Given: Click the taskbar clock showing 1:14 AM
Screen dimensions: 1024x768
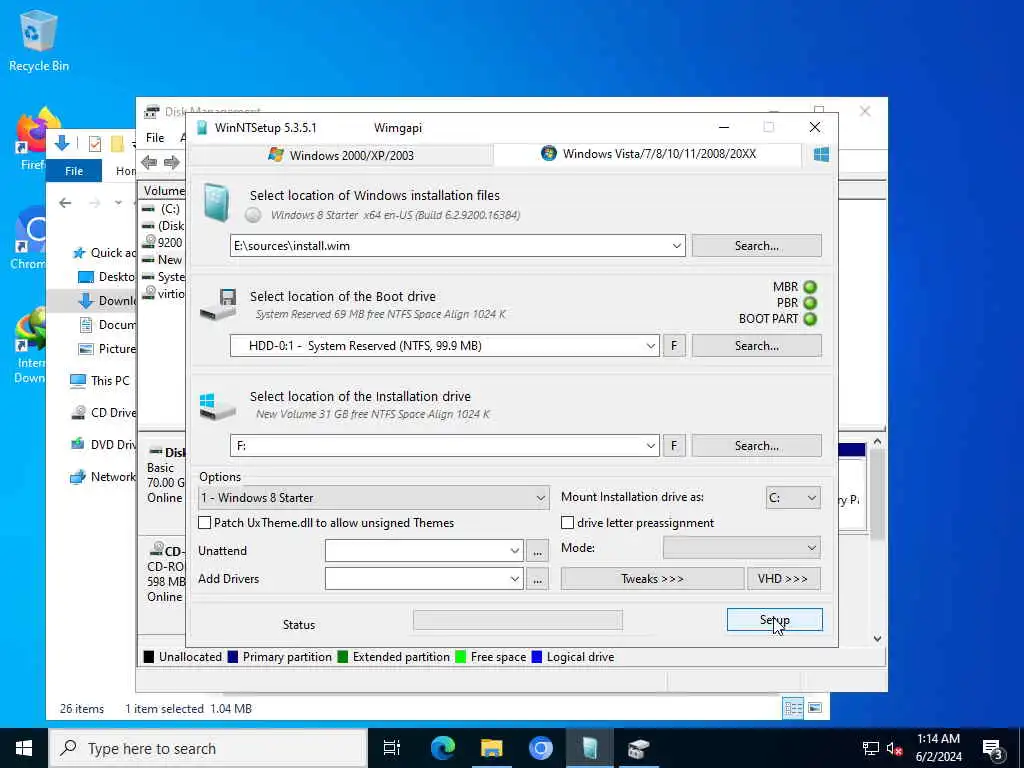Looking at the screenshot, I should click(938, 748).
